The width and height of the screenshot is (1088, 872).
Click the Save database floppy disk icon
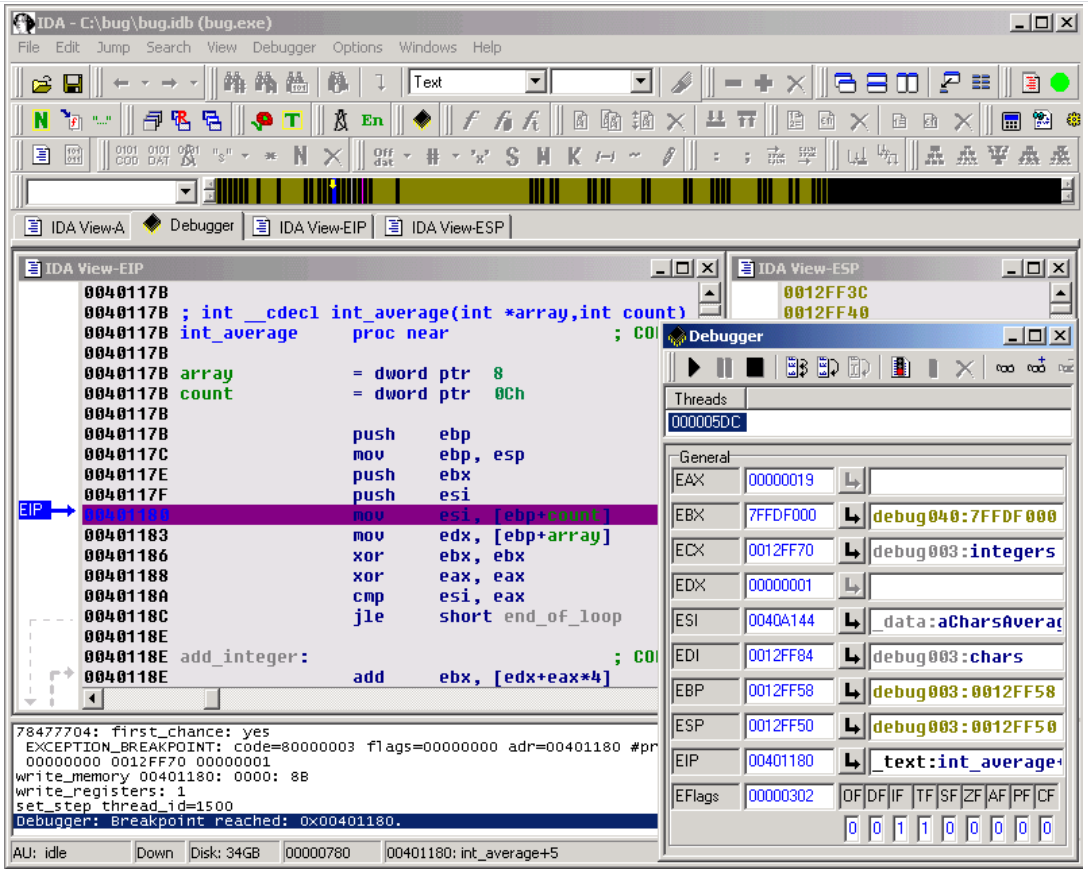click(73, 83)
